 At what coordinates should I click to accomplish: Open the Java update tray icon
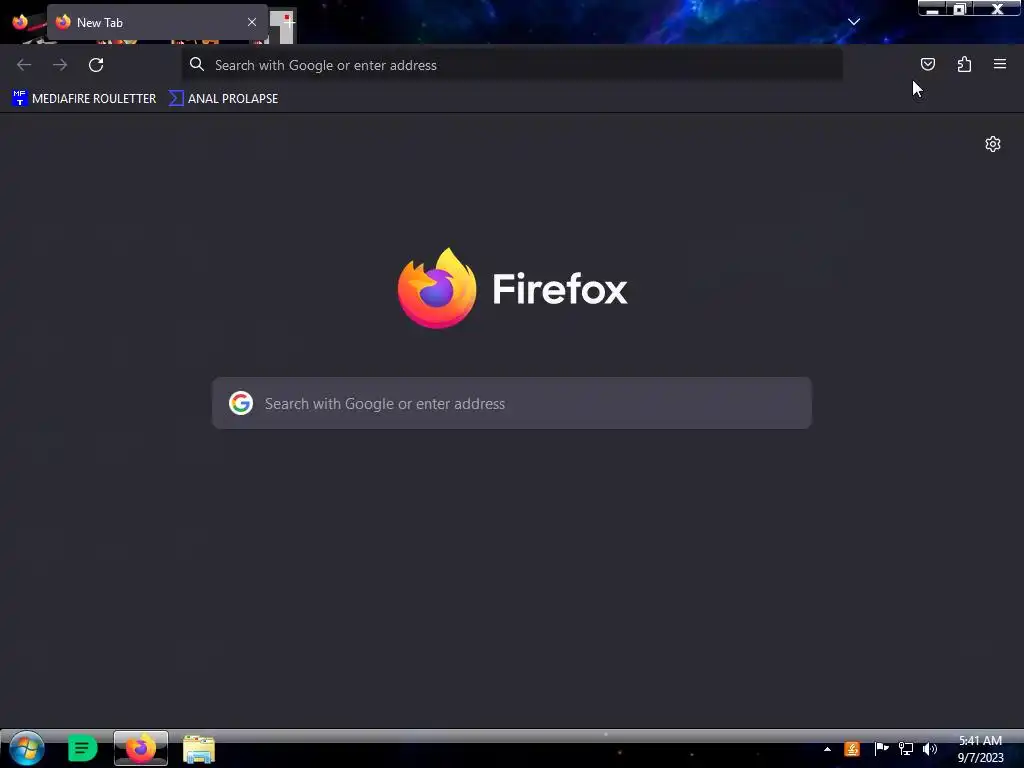point(852,749)
